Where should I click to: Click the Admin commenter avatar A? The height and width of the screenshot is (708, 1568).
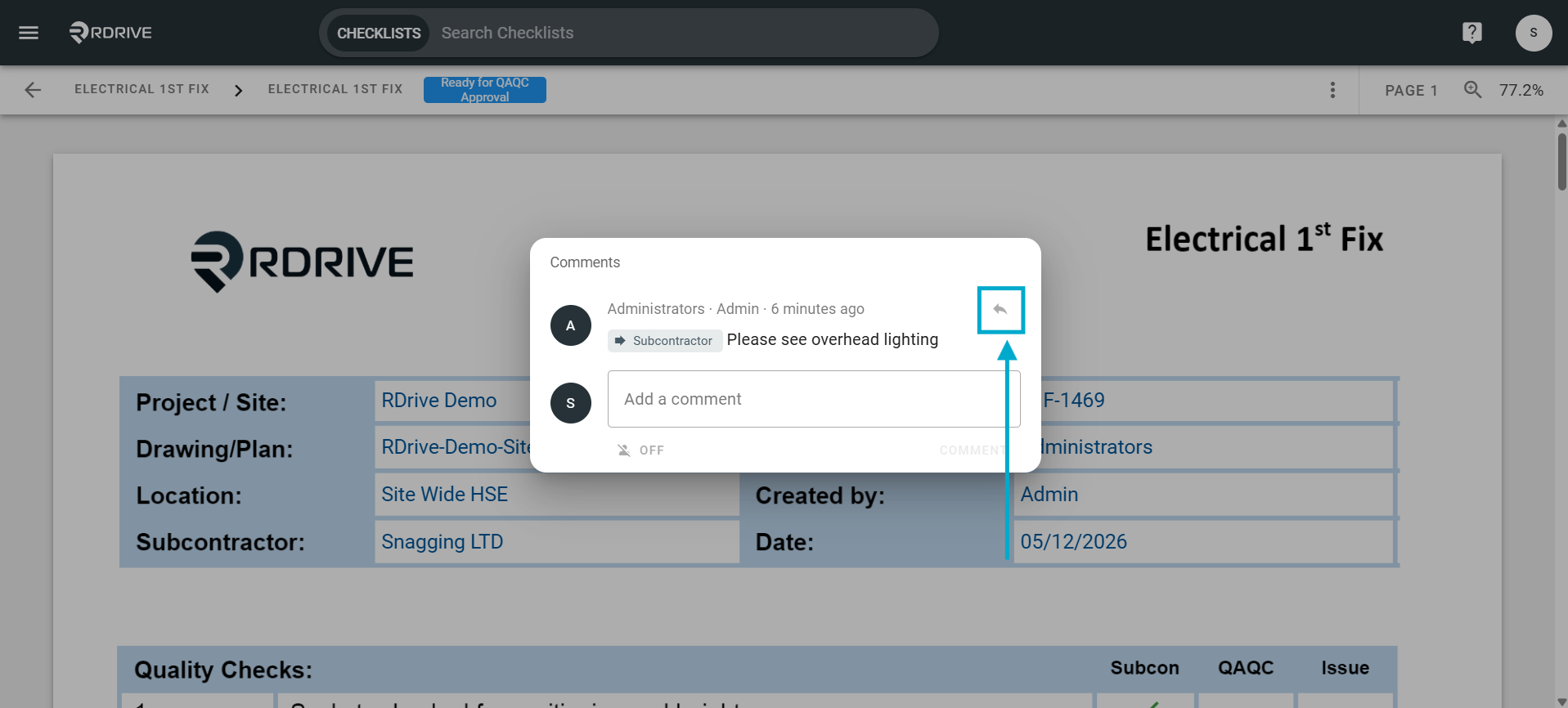point(571,325)
